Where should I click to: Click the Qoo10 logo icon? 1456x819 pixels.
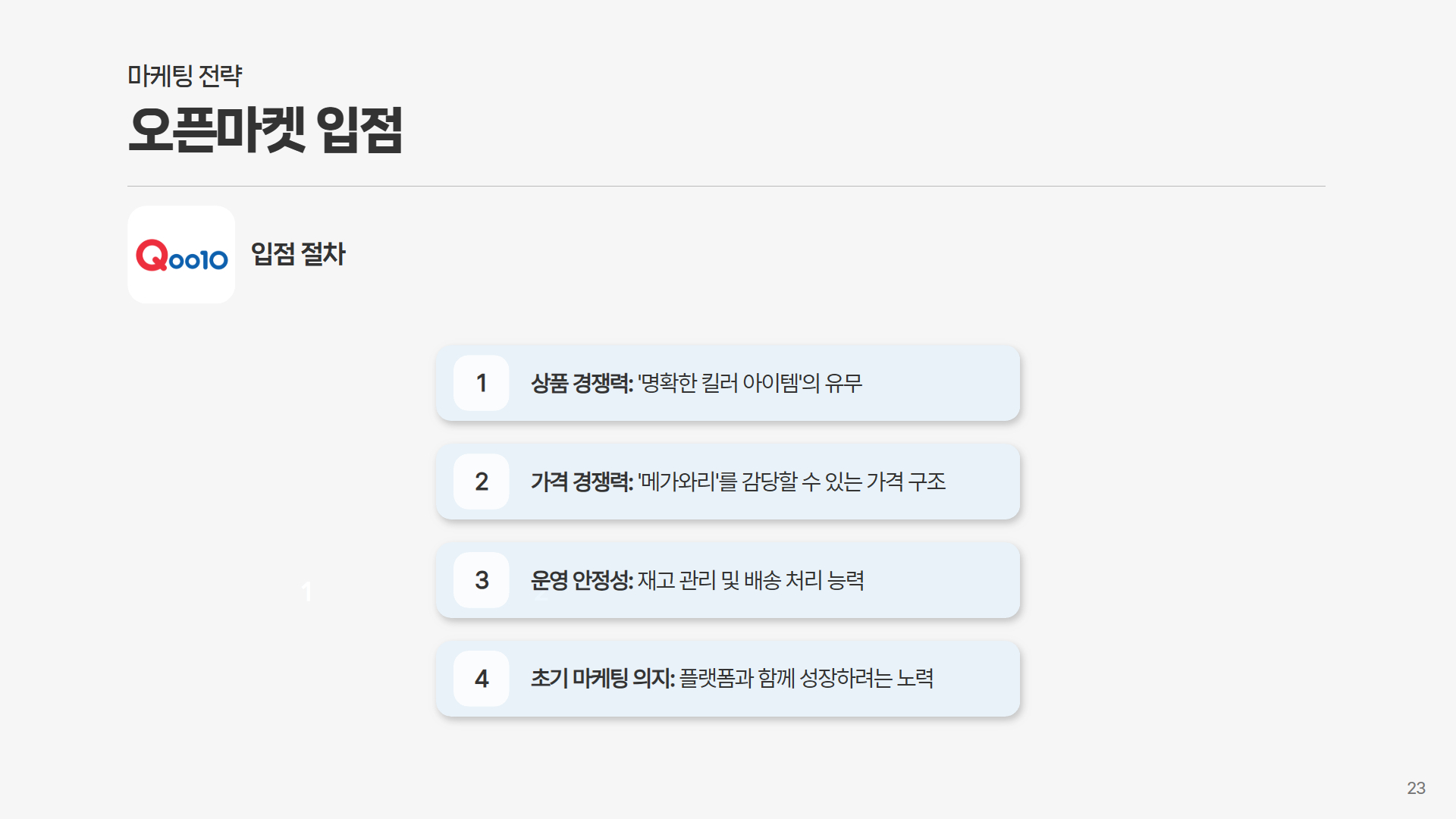(181, 256)
